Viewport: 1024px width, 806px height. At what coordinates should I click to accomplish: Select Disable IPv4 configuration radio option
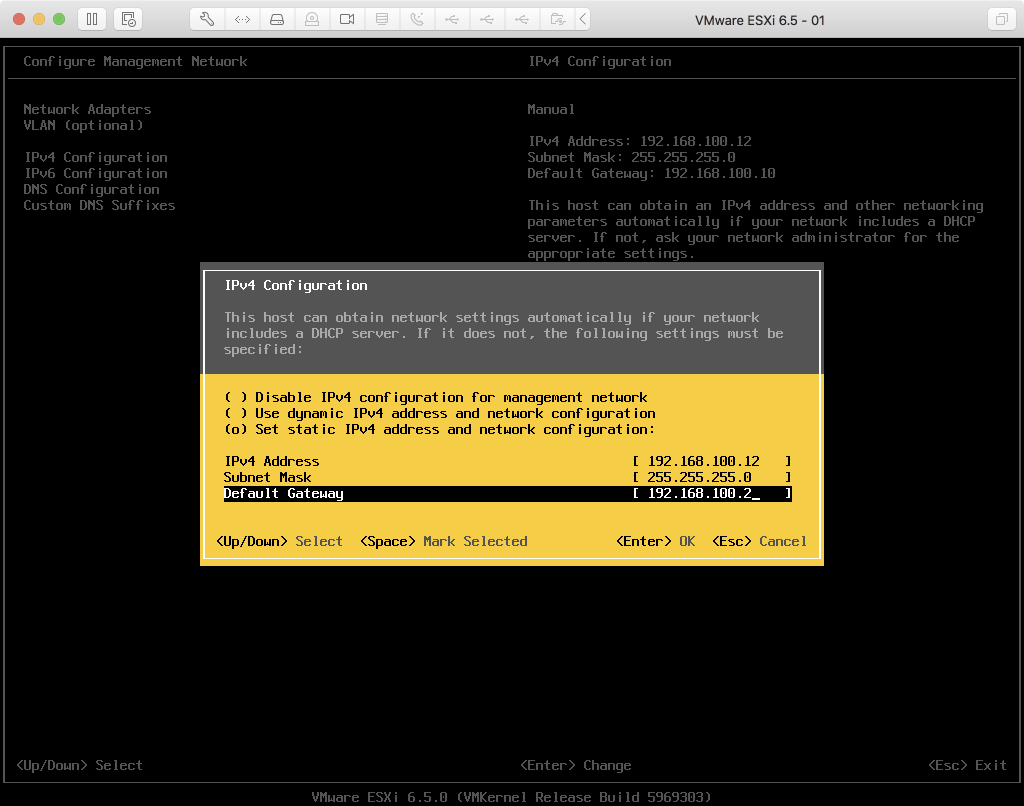coord(236,397)
